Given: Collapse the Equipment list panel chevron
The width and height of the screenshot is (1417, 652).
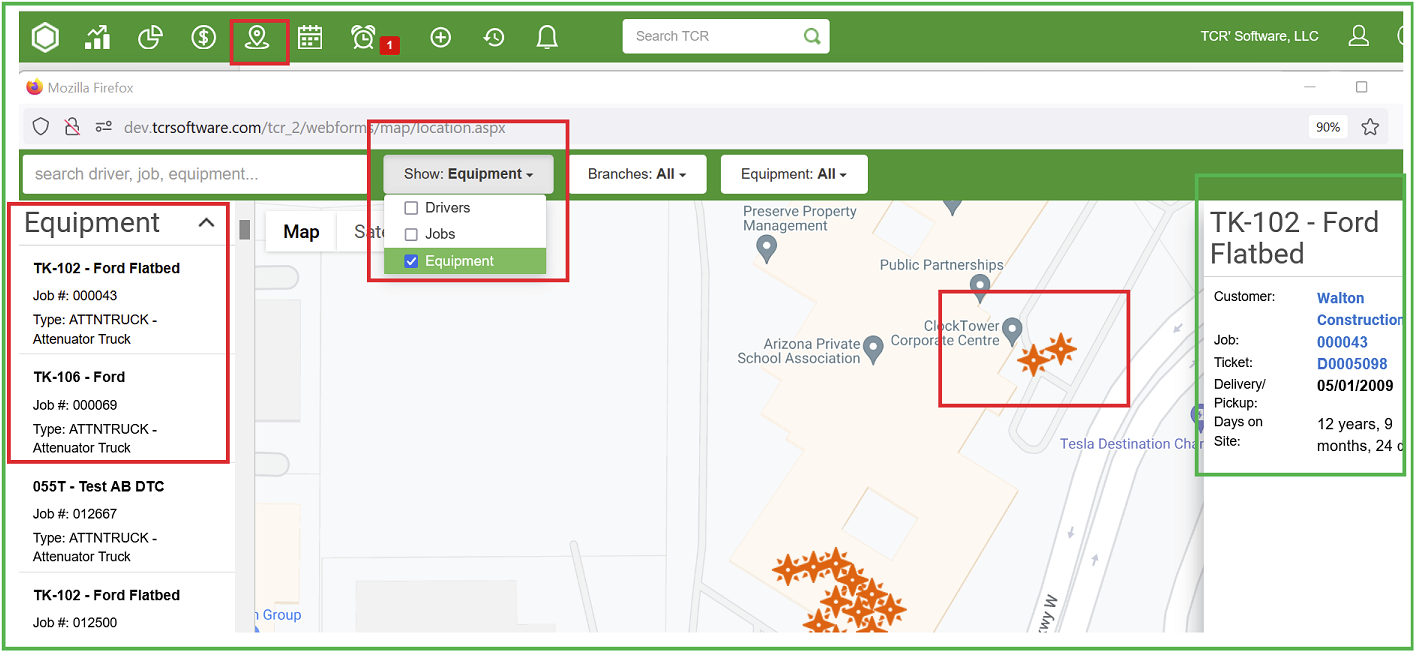Looking at the screenshot, I should [x=206, y=223].
